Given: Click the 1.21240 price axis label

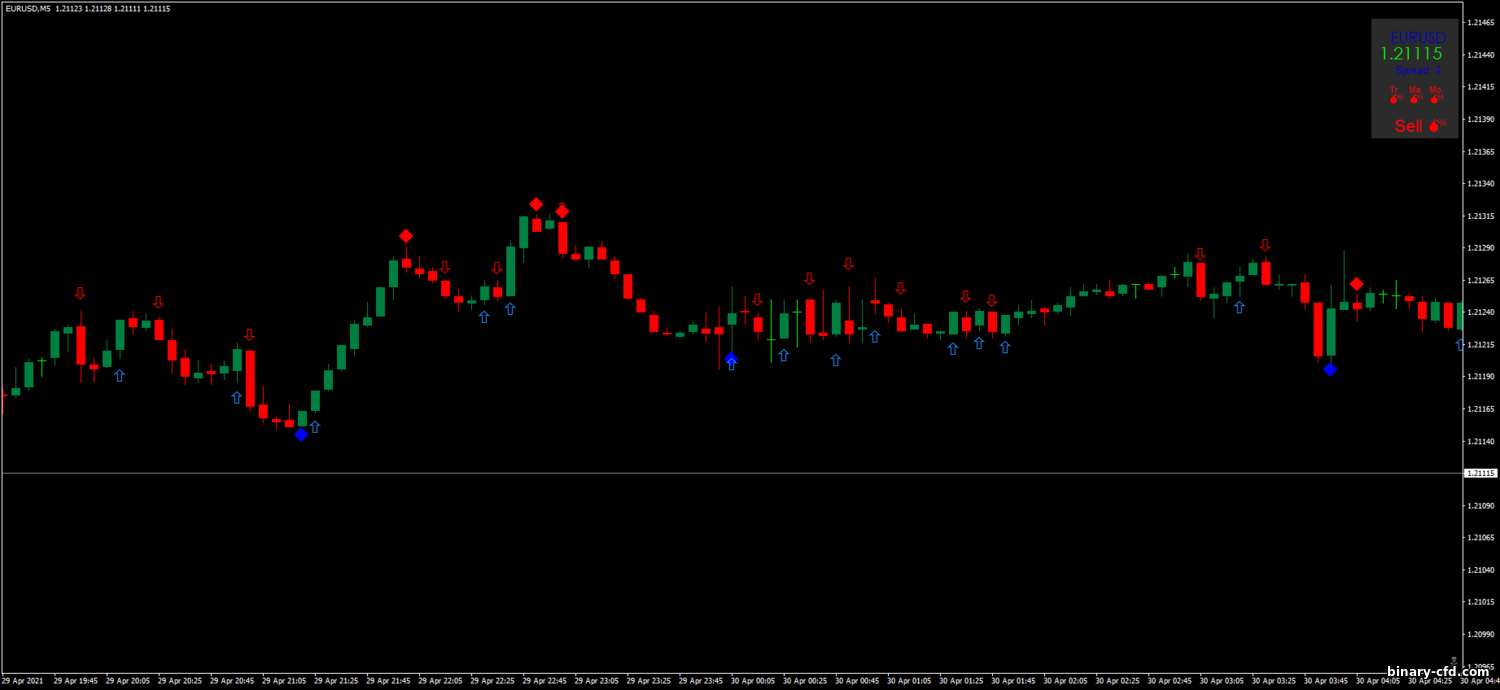Looking at the screenshot, I should coord(1481,312).
